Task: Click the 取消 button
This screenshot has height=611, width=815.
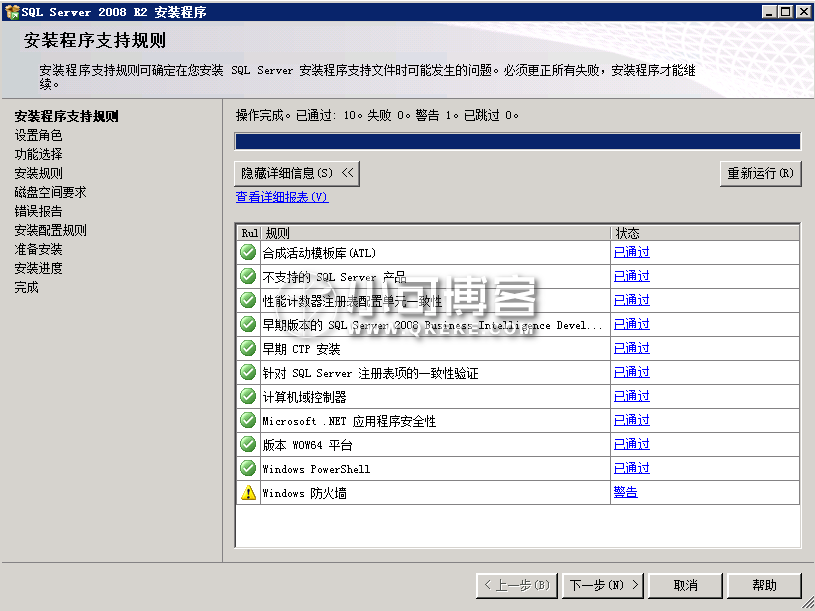Action: coord(686,586)
